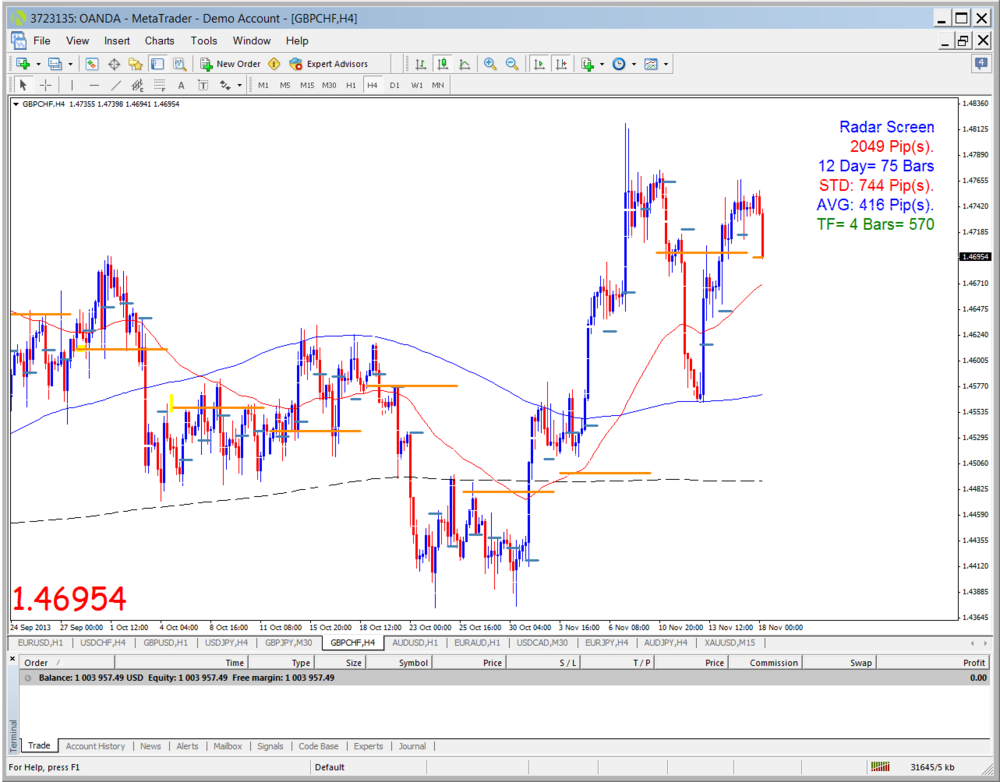Click the New Order button
Screen dimensions: 1000x782
tap(230, 64)
